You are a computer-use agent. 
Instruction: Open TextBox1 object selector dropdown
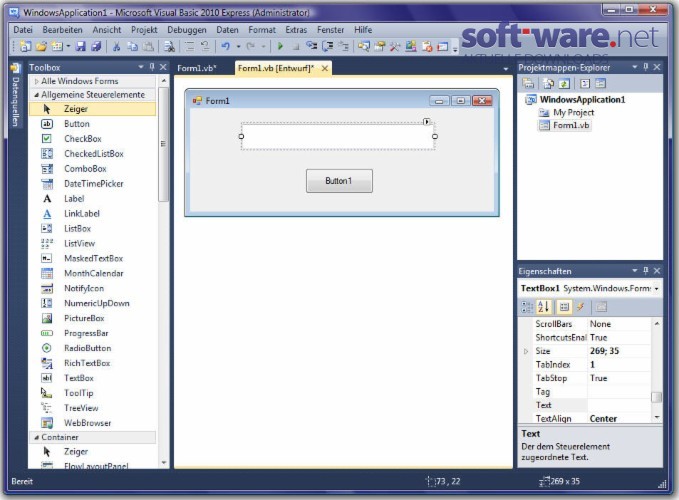pos(656,289)
